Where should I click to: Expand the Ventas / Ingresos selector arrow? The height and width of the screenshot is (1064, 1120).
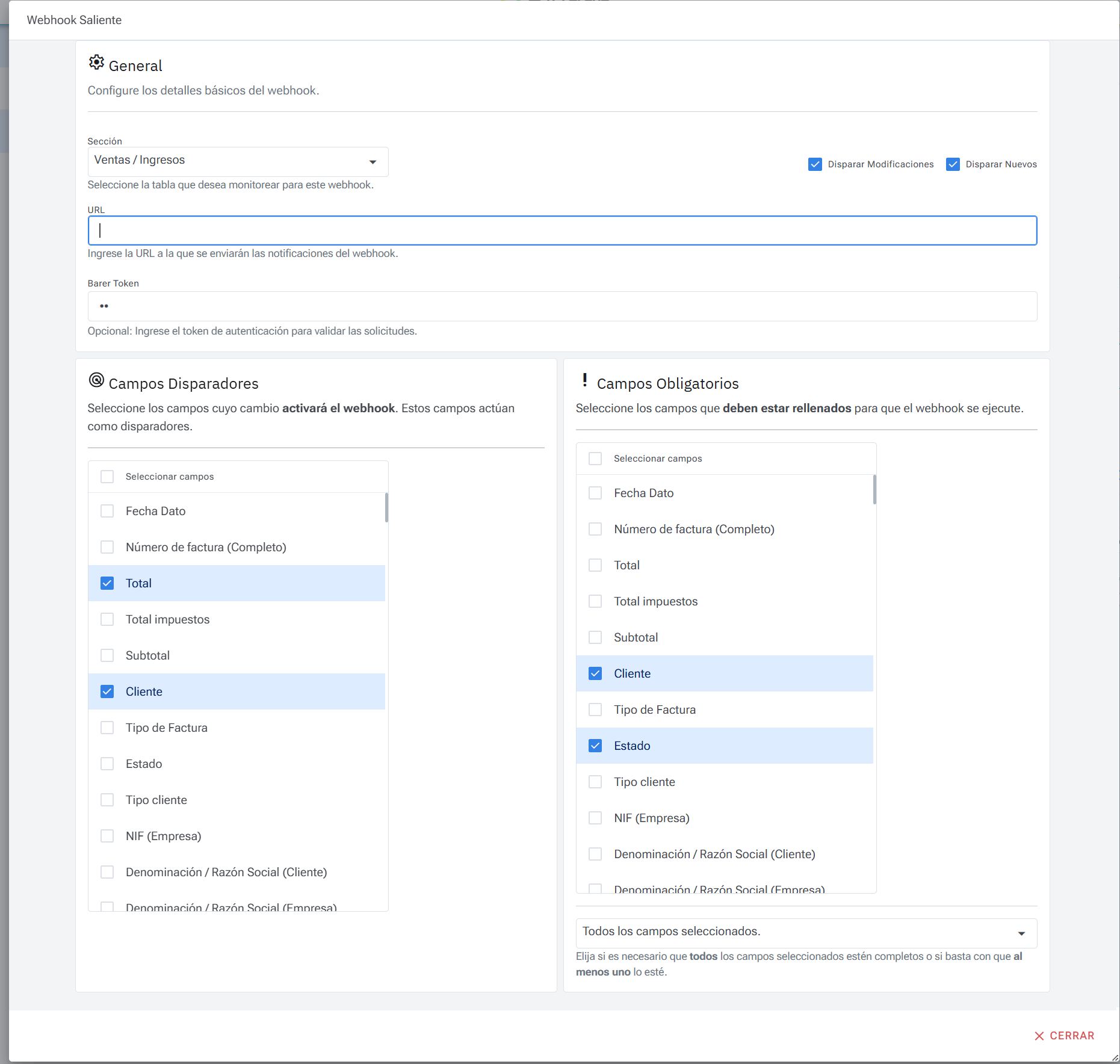pyautogui.click(x=372, y=161)
